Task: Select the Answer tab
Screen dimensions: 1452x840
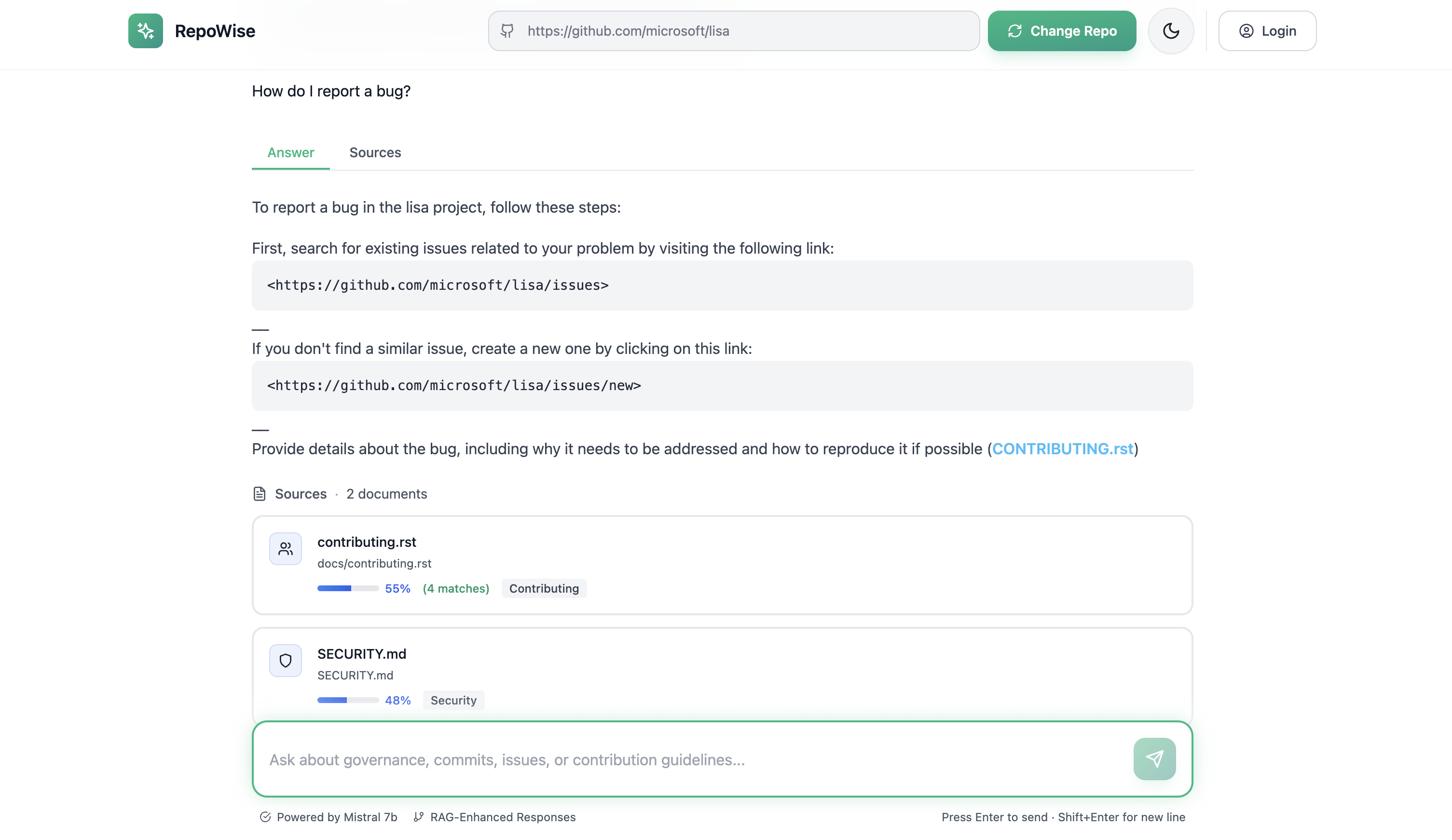Action: [290, 153]
